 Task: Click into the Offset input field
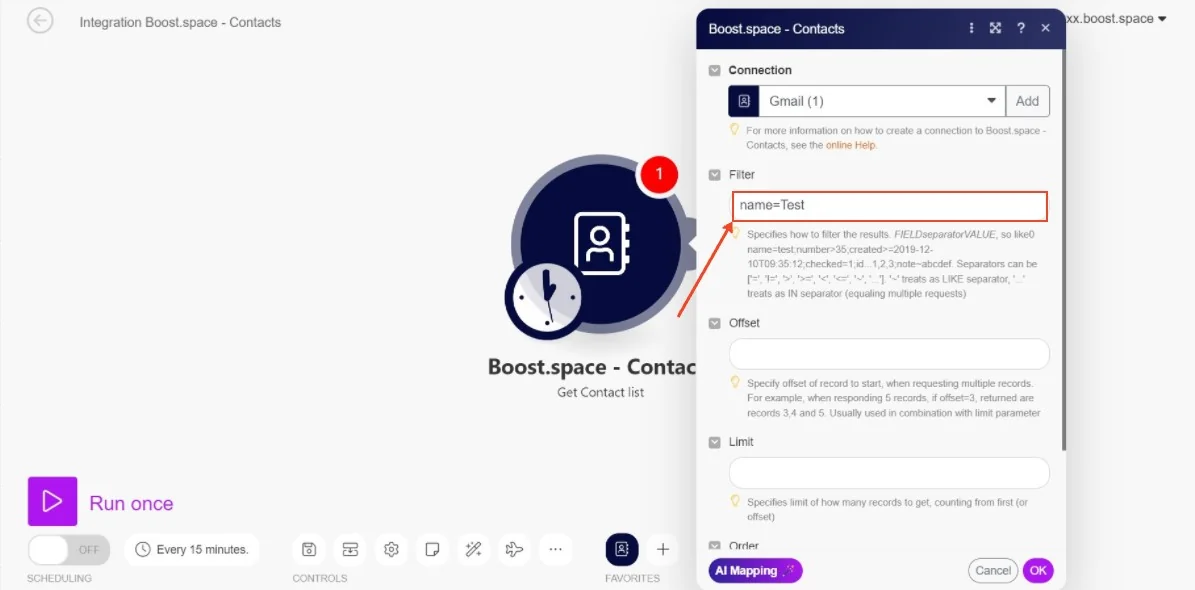pyautogui.click(x=889, y=354)
